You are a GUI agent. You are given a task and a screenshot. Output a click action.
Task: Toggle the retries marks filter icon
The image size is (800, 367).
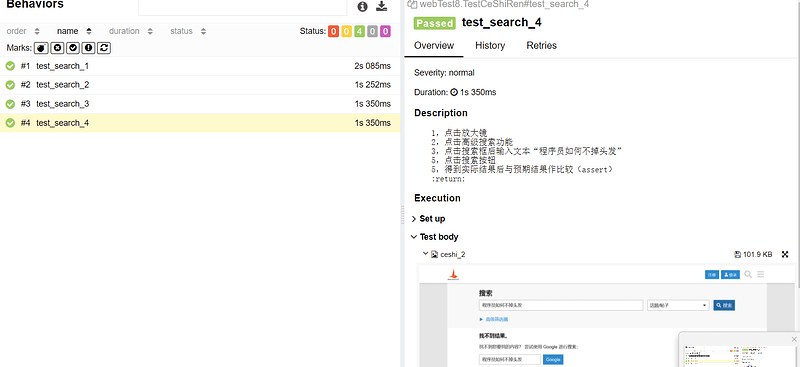click(105, 48)
